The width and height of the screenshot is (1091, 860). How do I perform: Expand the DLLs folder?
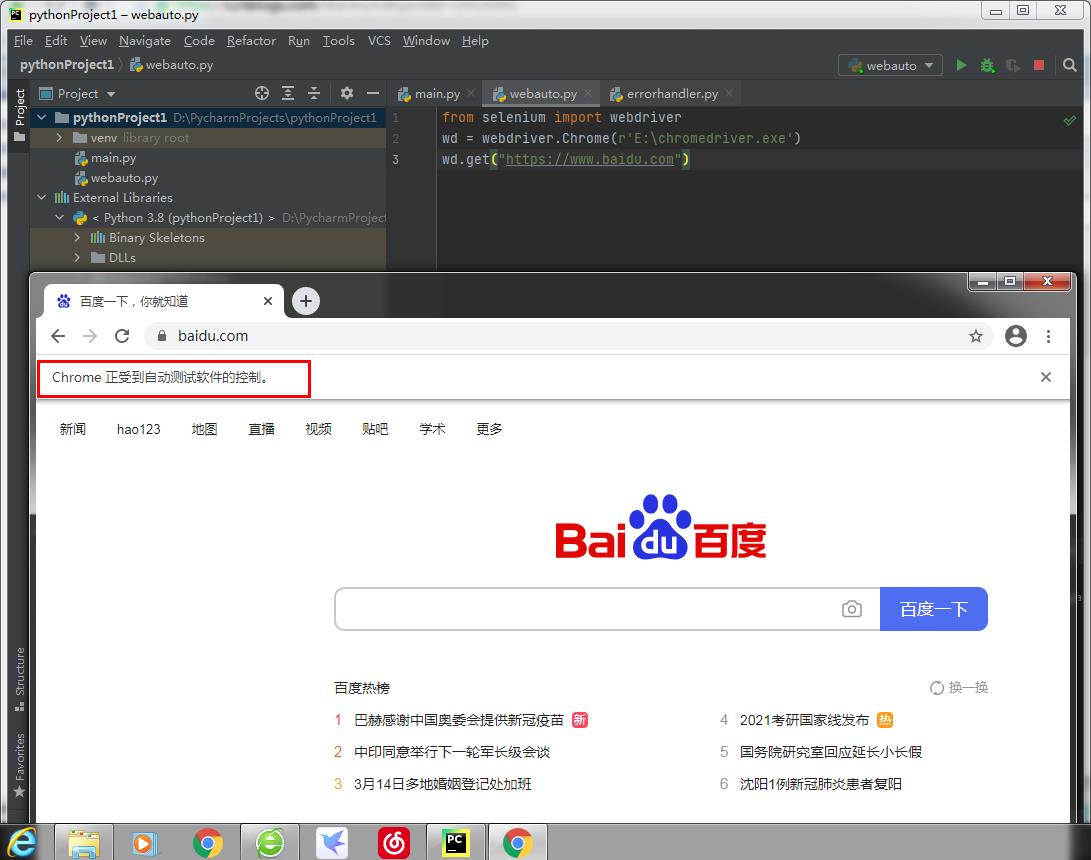[x=77, y=257]
